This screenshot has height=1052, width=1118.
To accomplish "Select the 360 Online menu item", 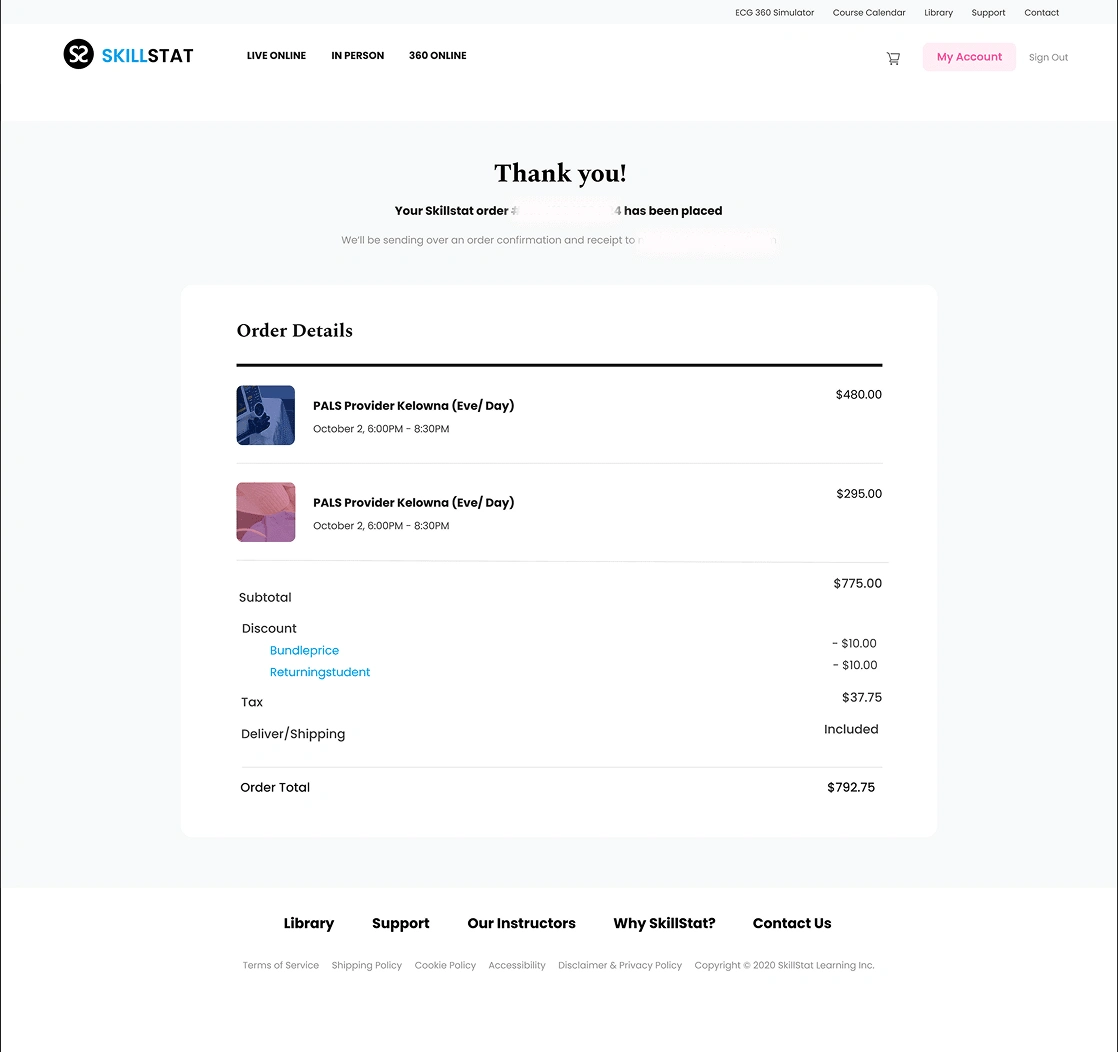I will pyautogui.click(x=438, y=56).
